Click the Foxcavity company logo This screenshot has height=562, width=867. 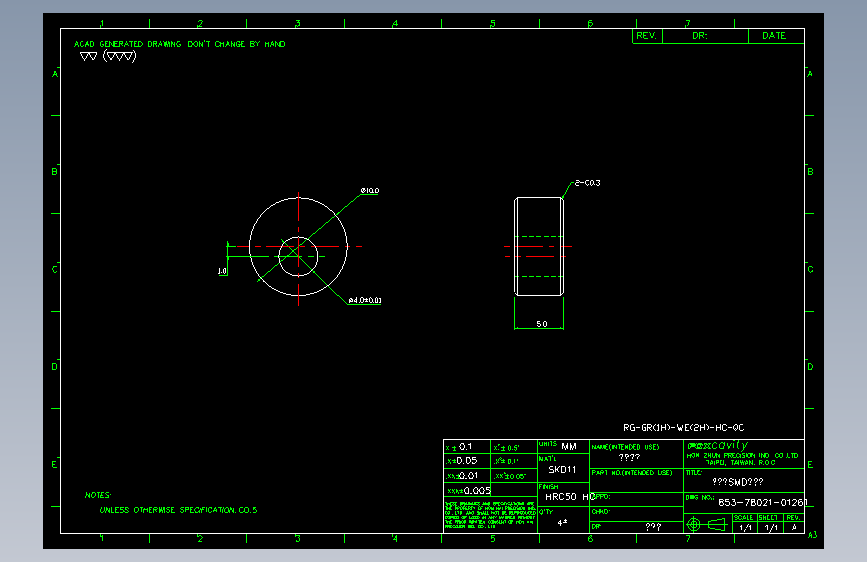718,445
